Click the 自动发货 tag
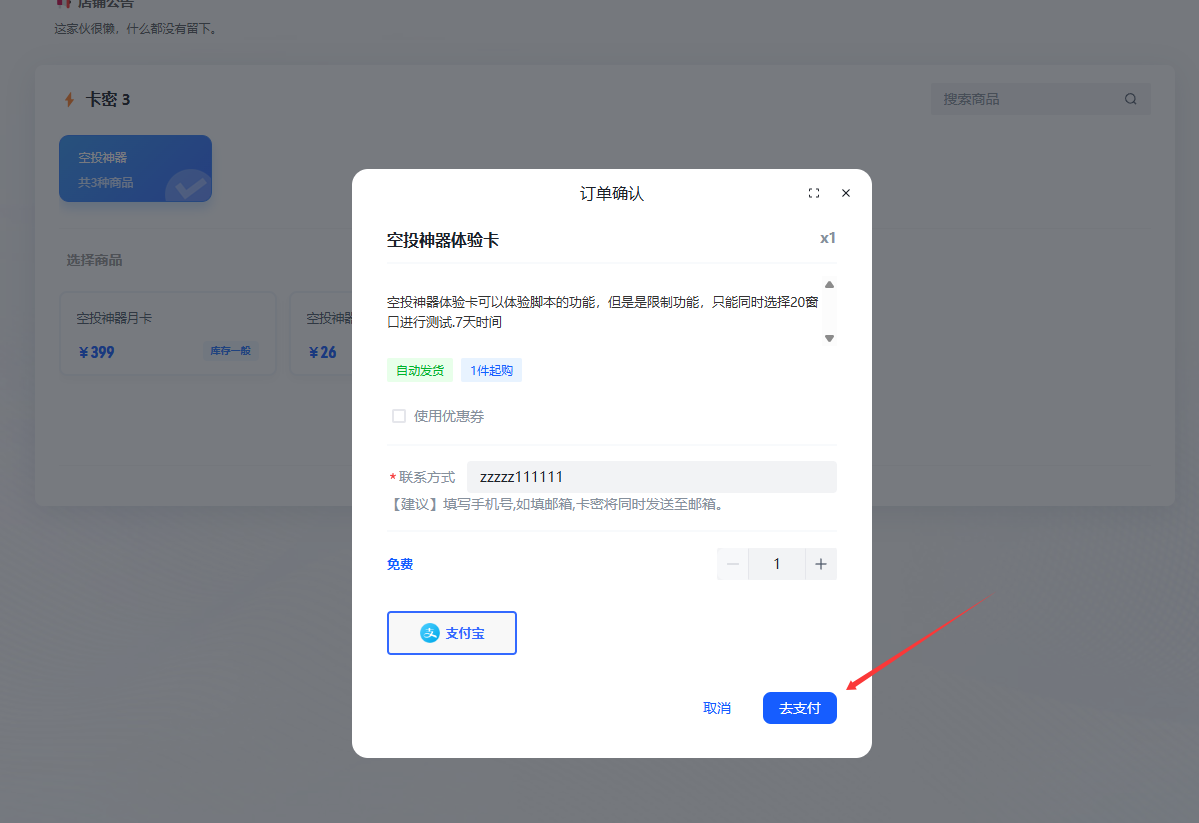This screenshot has width=1199, height=823. 419,370
